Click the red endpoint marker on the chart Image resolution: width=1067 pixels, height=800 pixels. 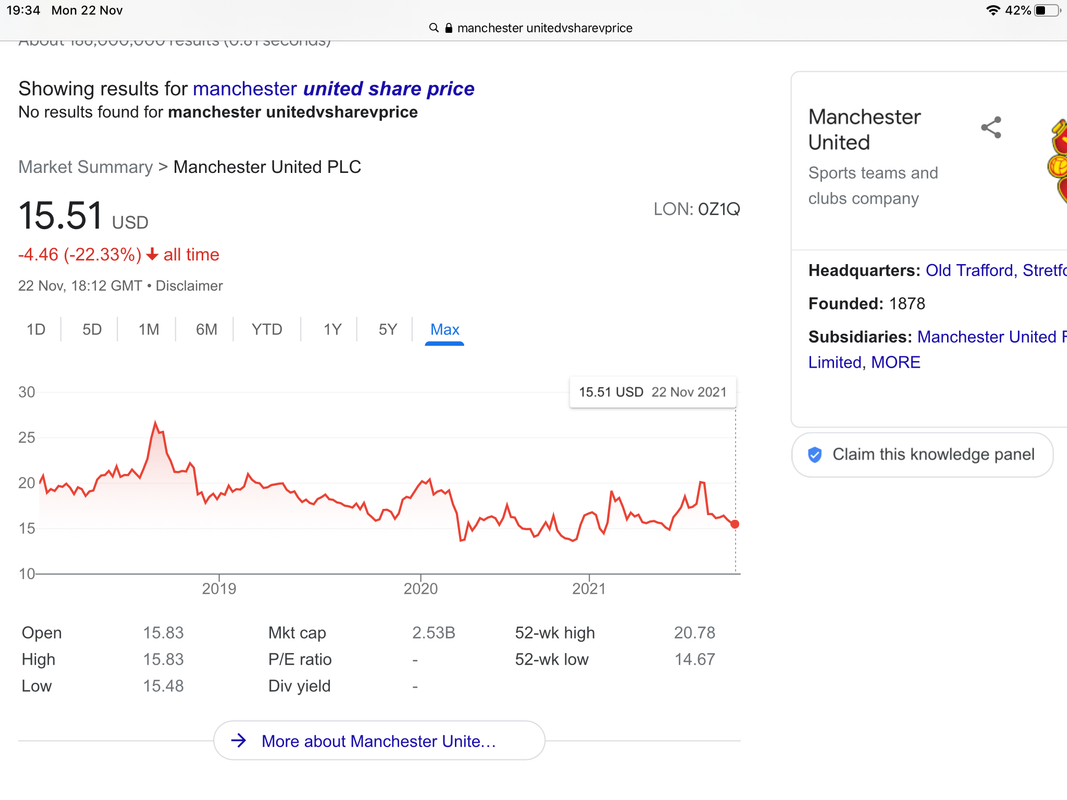[735, 524]
